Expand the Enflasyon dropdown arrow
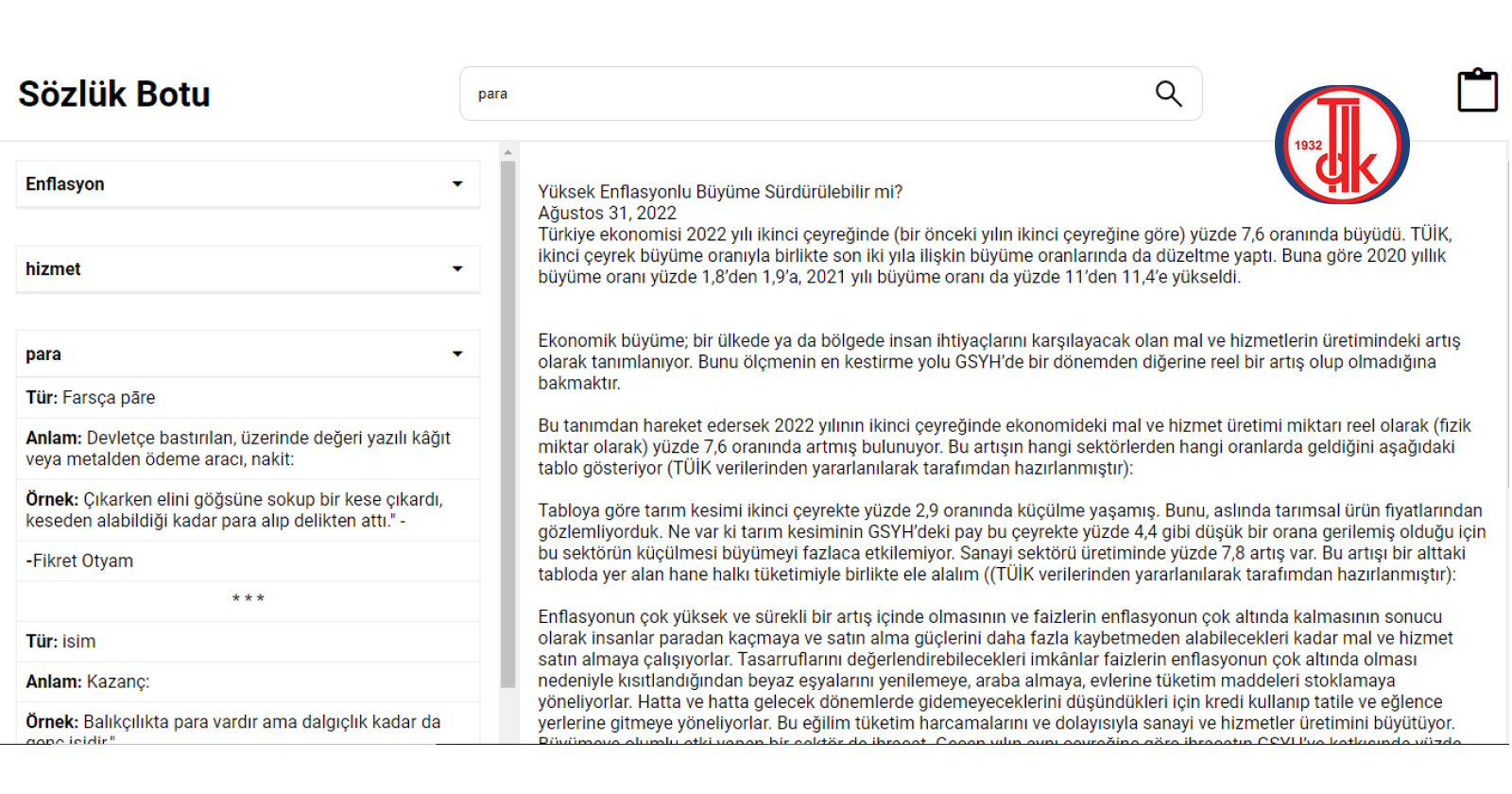Image resolution: width=1512 pixels, height=794 pixels. pyautogui.click(x=457, y=183)
